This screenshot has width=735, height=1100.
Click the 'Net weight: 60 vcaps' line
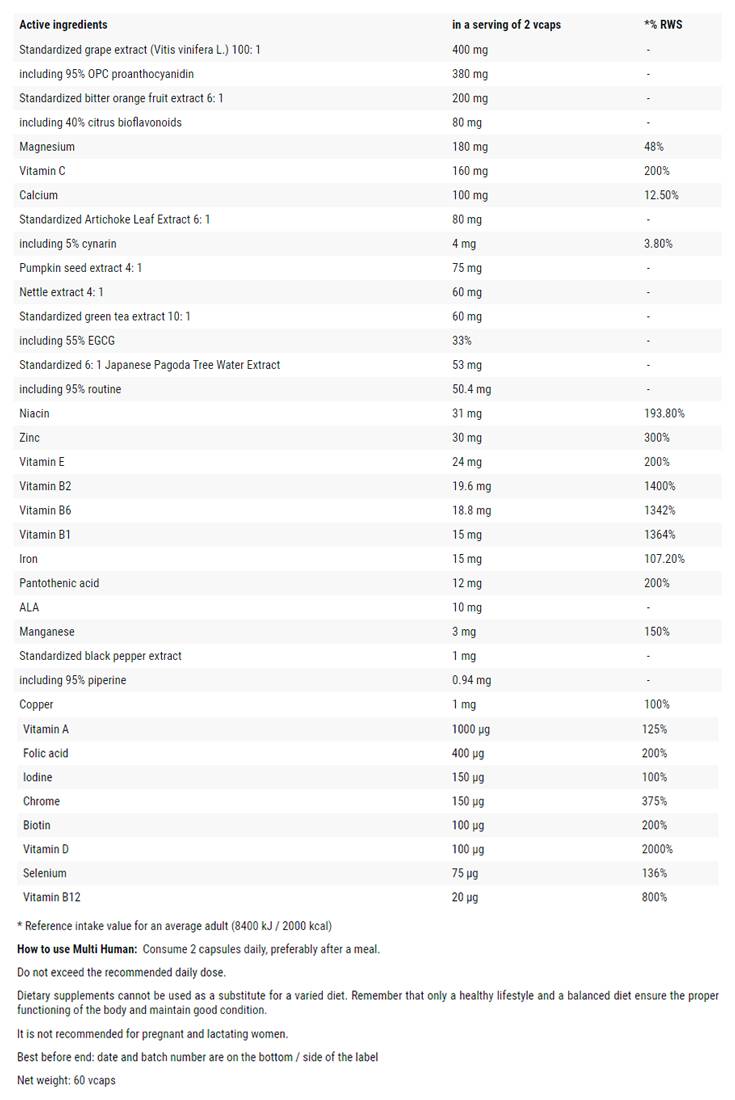66,1080
